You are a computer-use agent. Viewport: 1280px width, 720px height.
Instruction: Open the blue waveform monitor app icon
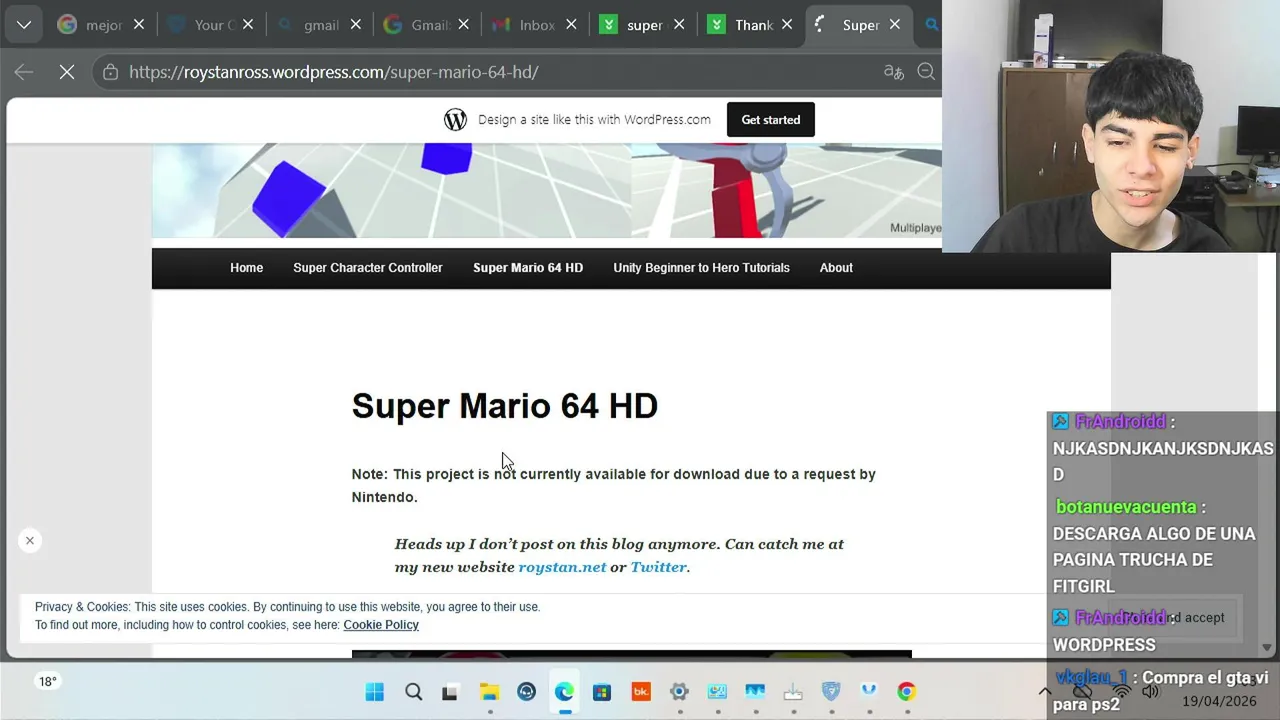[755, 692]
